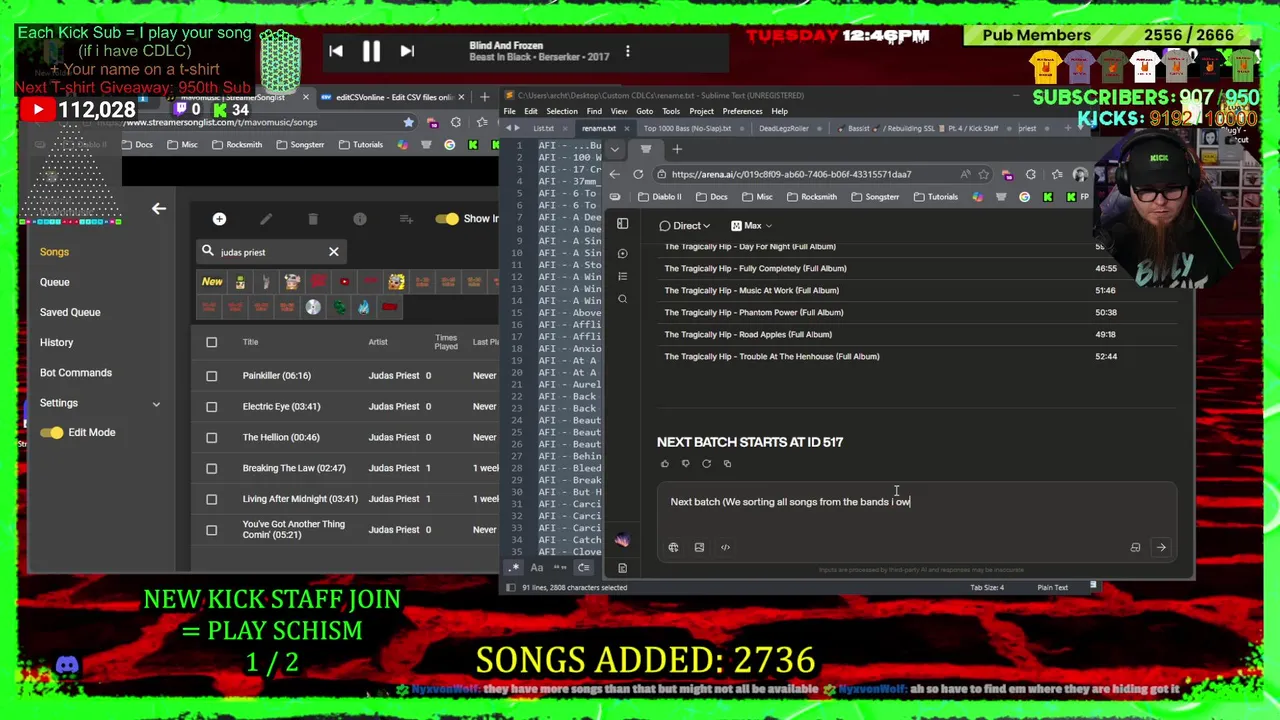Click the back arrow in StreamerSonglist sidebar
This screenshot has width=1280, height=720.
158,209
